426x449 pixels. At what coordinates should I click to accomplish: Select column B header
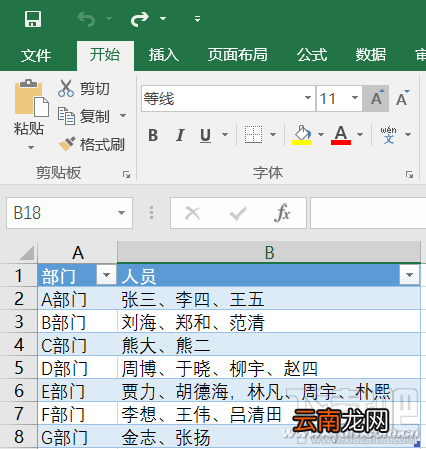tap(269, 252)
